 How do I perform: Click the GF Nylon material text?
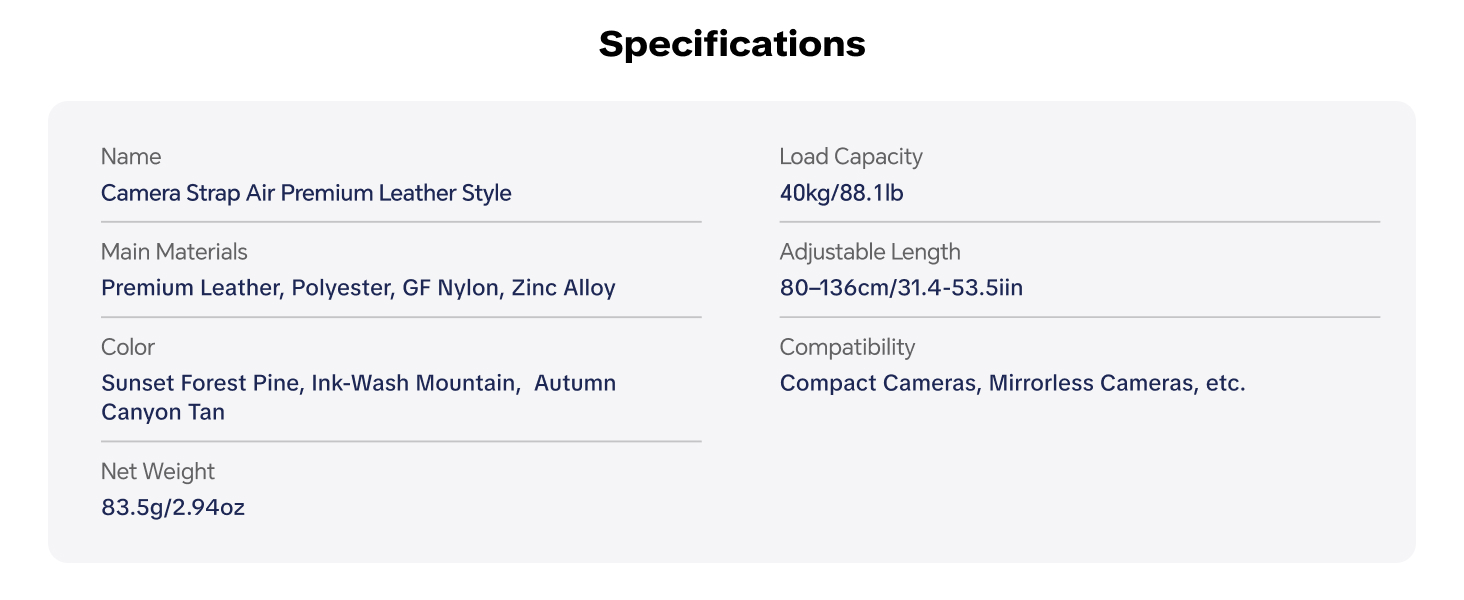click(450, 288)
